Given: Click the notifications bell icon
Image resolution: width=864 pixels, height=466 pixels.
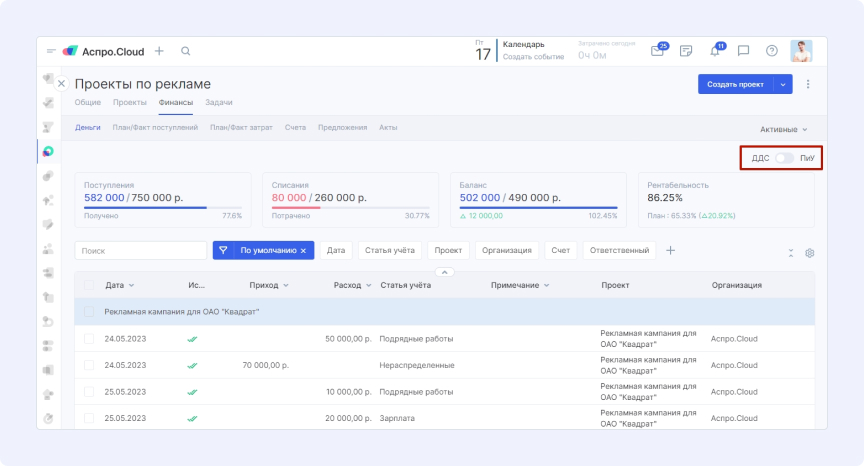Looking at the screenshot, I should [715, 51].
